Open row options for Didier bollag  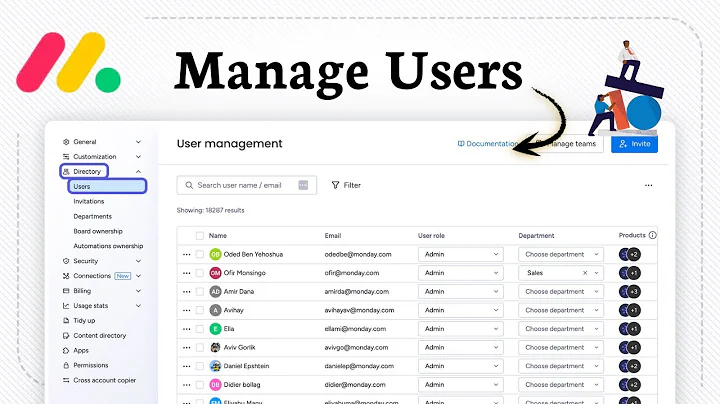(186, 385)
